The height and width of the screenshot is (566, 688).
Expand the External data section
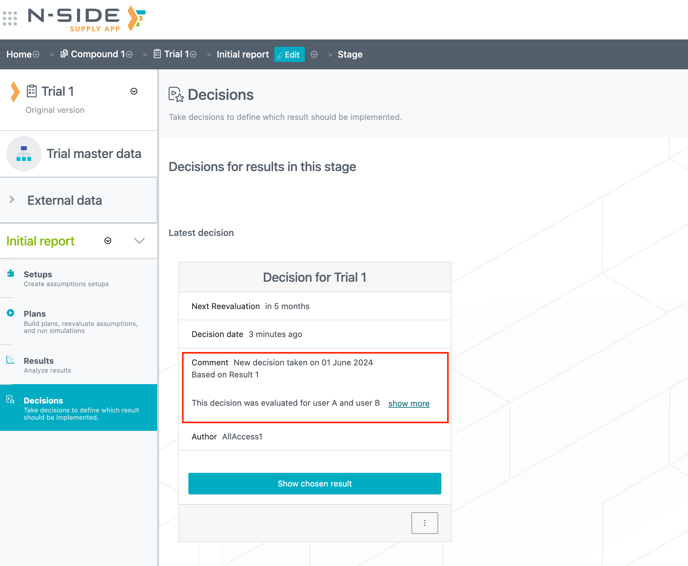point(12,200)
